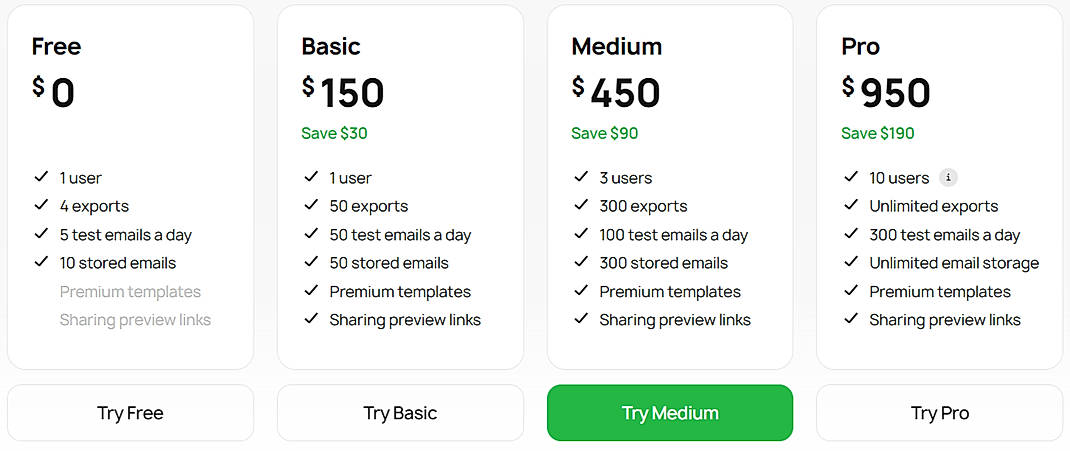Click the greyed-out Premium templates in Free plan
This screenshot has width=1070, height=451.
[130, 292]
